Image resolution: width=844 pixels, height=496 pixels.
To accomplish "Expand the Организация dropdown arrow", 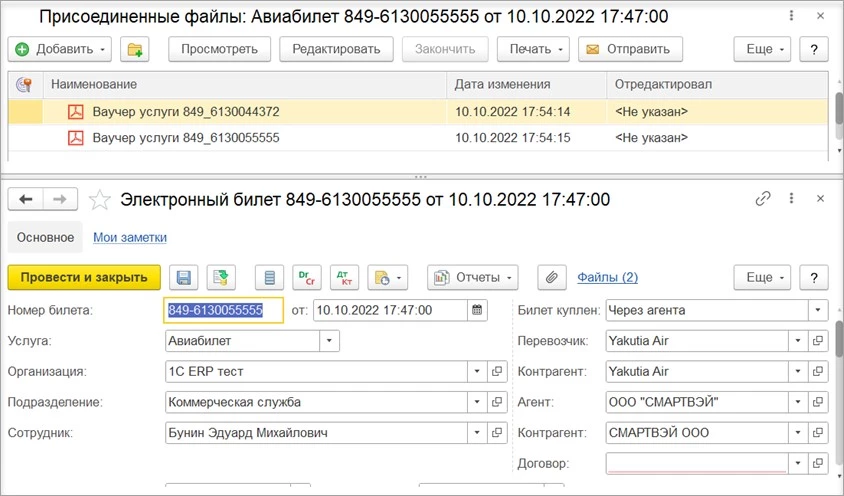I will click(x=477, y=372).
